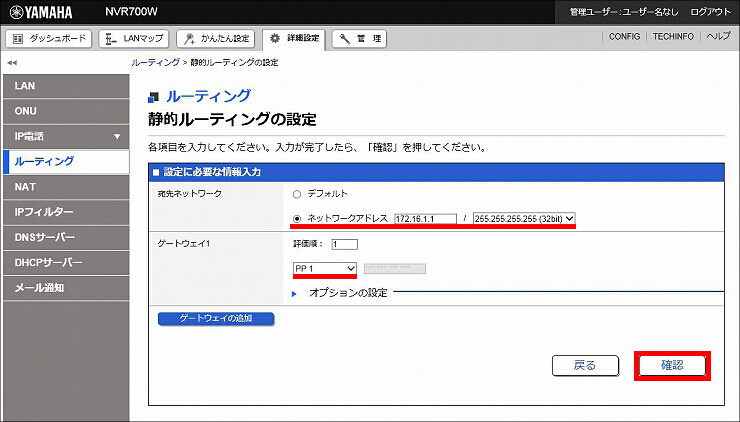The width and height of the screenshot is (740, 422).
Task: Select the デフォルト radio button
Action: [x=297, y=194]
